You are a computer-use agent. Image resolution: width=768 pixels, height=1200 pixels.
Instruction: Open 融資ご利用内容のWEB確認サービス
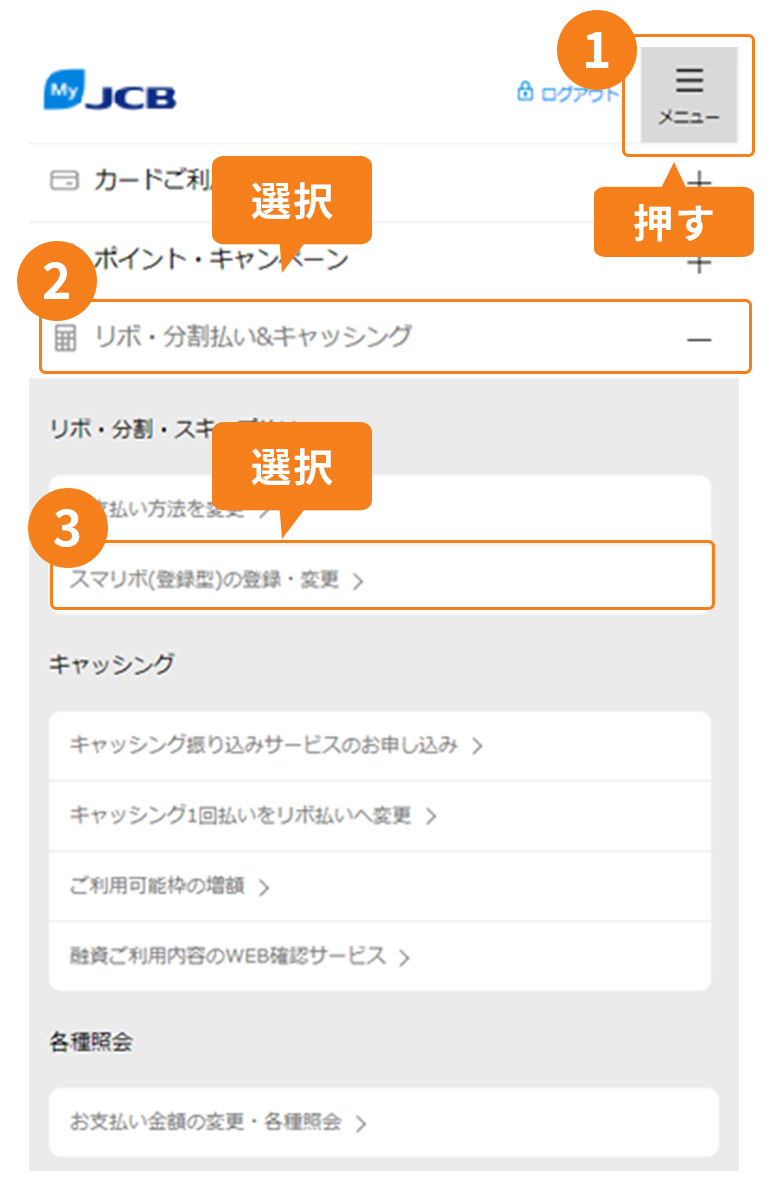[380, 956]
